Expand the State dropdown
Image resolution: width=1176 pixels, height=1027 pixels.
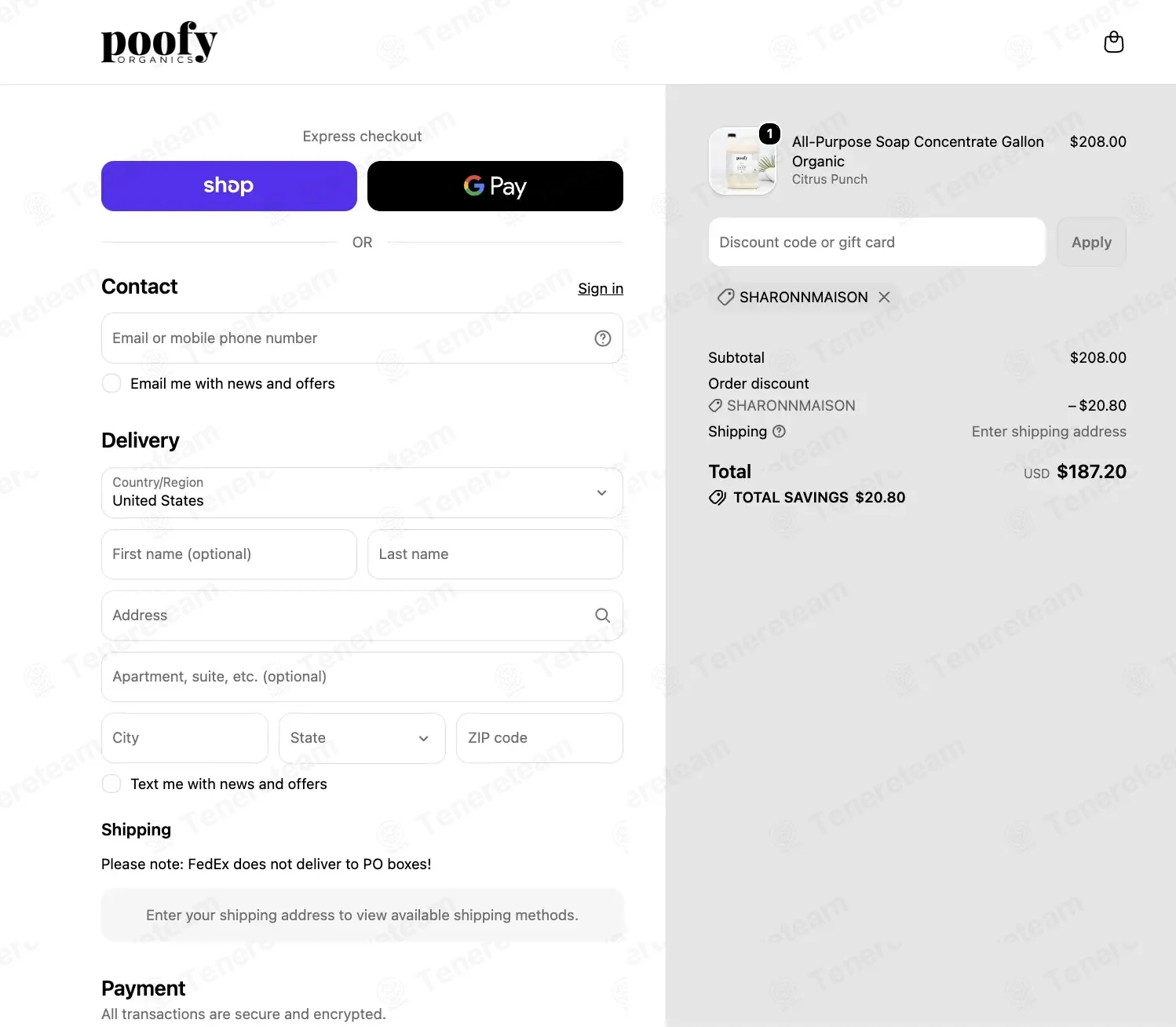pyautogui.click(x=362, y=738)
